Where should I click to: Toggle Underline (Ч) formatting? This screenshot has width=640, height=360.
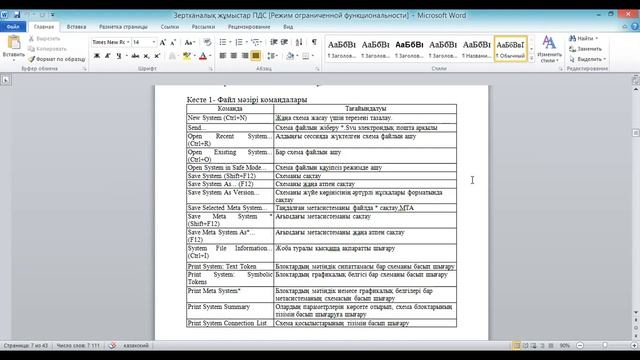click(118, 56)
